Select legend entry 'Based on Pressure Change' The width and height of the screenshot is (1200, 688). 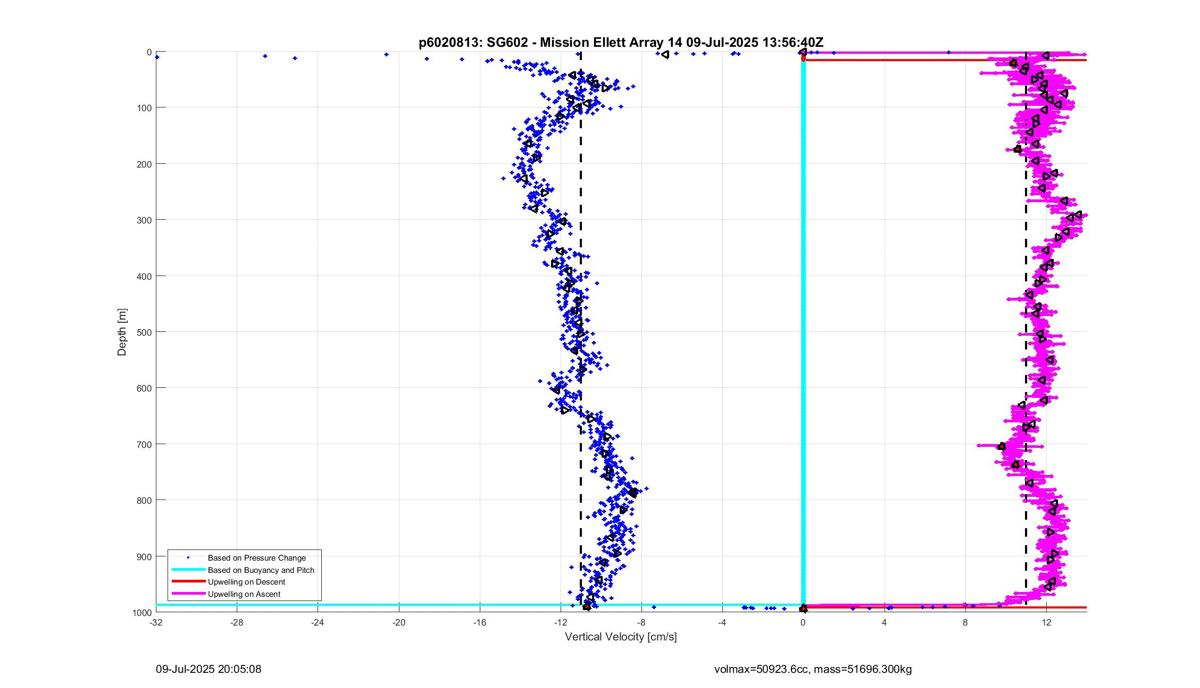pos(257,557)
